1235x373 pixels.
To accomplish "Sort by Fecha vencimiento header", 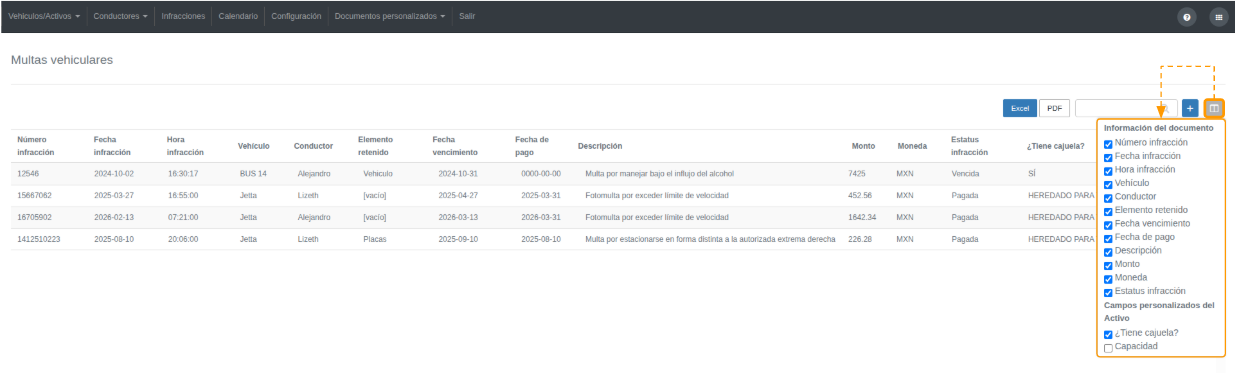I will click(x=455, y=146).
